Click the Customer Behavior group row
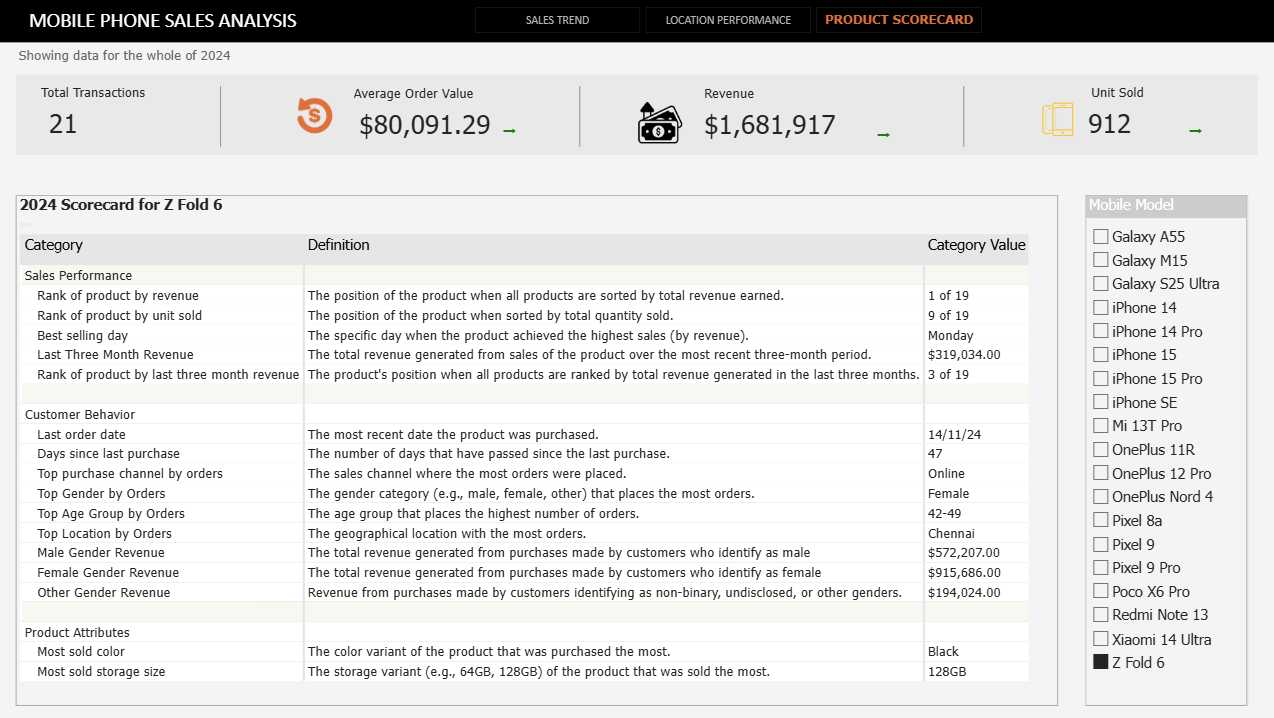The height and width of the screenshot is (718, 1274). 525,414
